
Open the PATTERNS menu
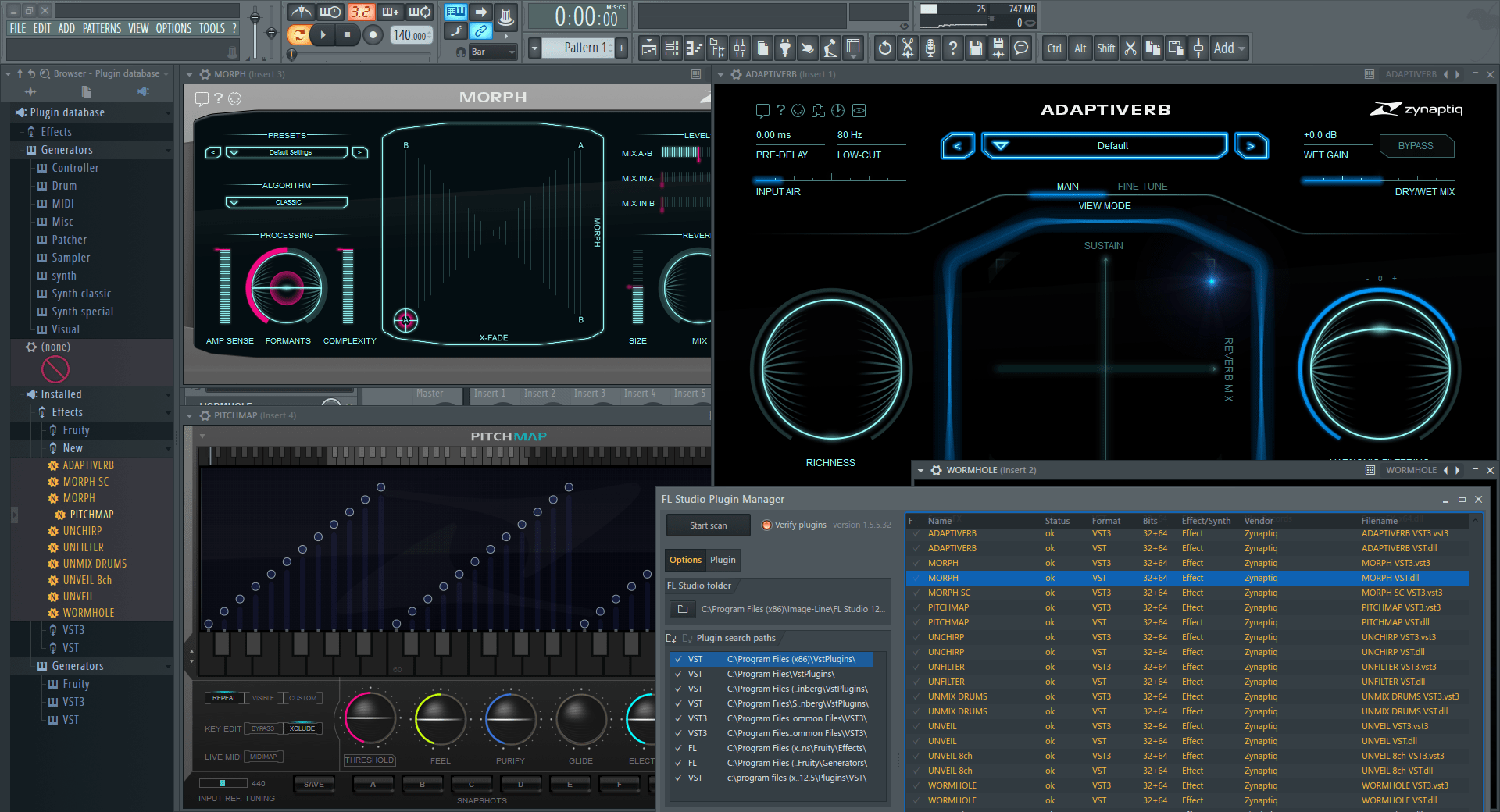coord(102,28)
